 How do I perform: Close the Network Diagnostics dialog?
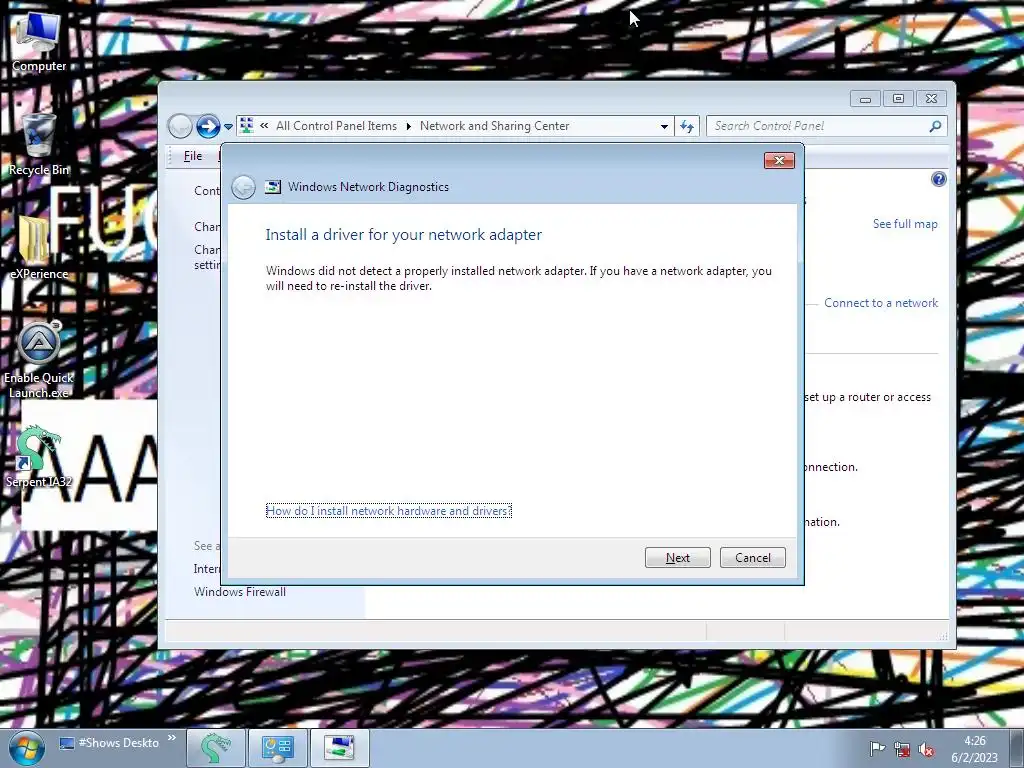coord(779,161)
